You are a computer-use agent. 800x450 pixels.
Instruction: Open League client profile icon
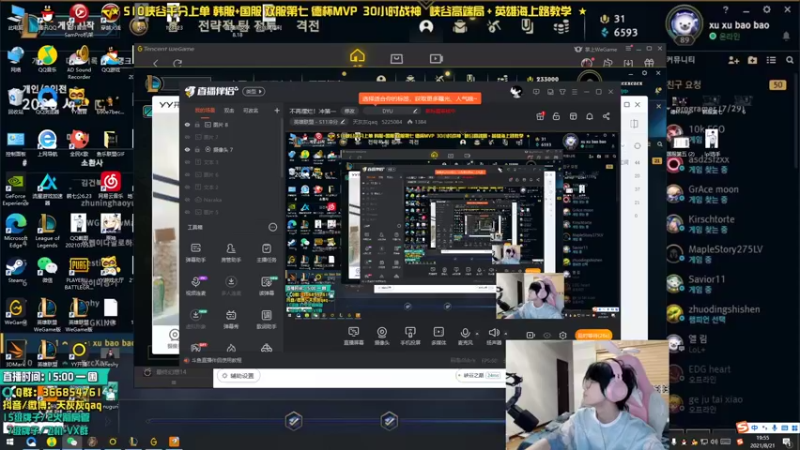pyautogui.click(x=426, y=27)
